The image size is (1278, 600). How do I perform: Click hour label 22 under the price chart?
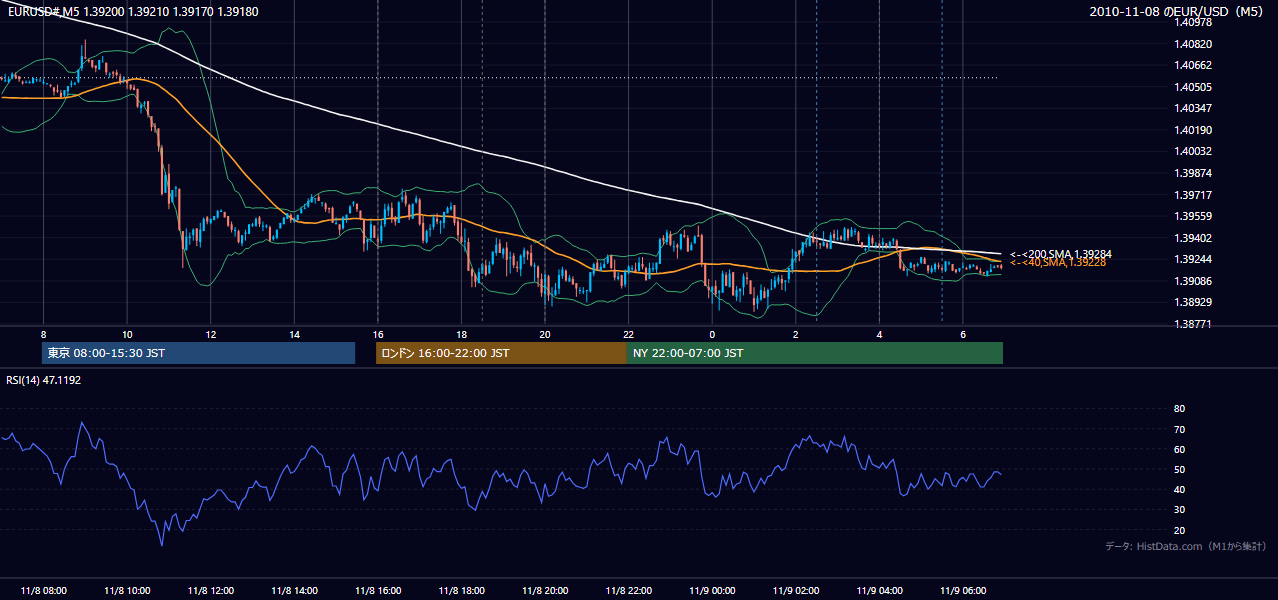tap(628, 334)
